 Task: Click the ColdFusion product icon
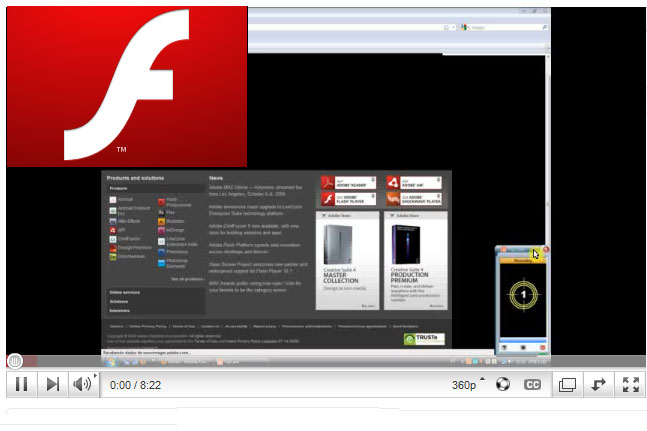pos(113,239)
